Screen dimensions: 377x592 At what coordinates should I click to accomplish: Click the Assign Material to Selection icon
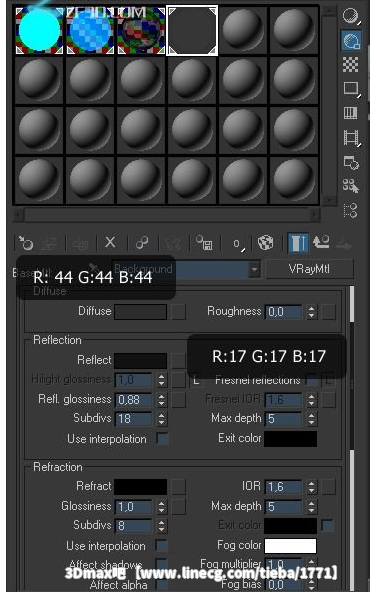click(80, 243)
